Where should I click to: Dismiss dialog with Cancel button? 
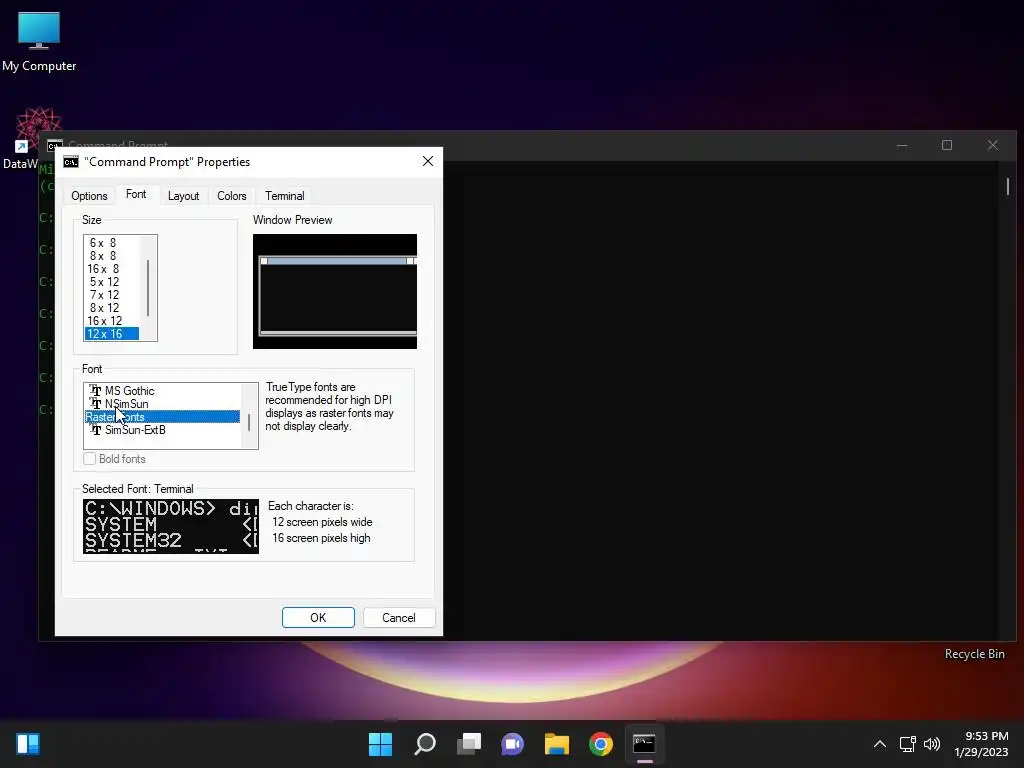point(398,618)
